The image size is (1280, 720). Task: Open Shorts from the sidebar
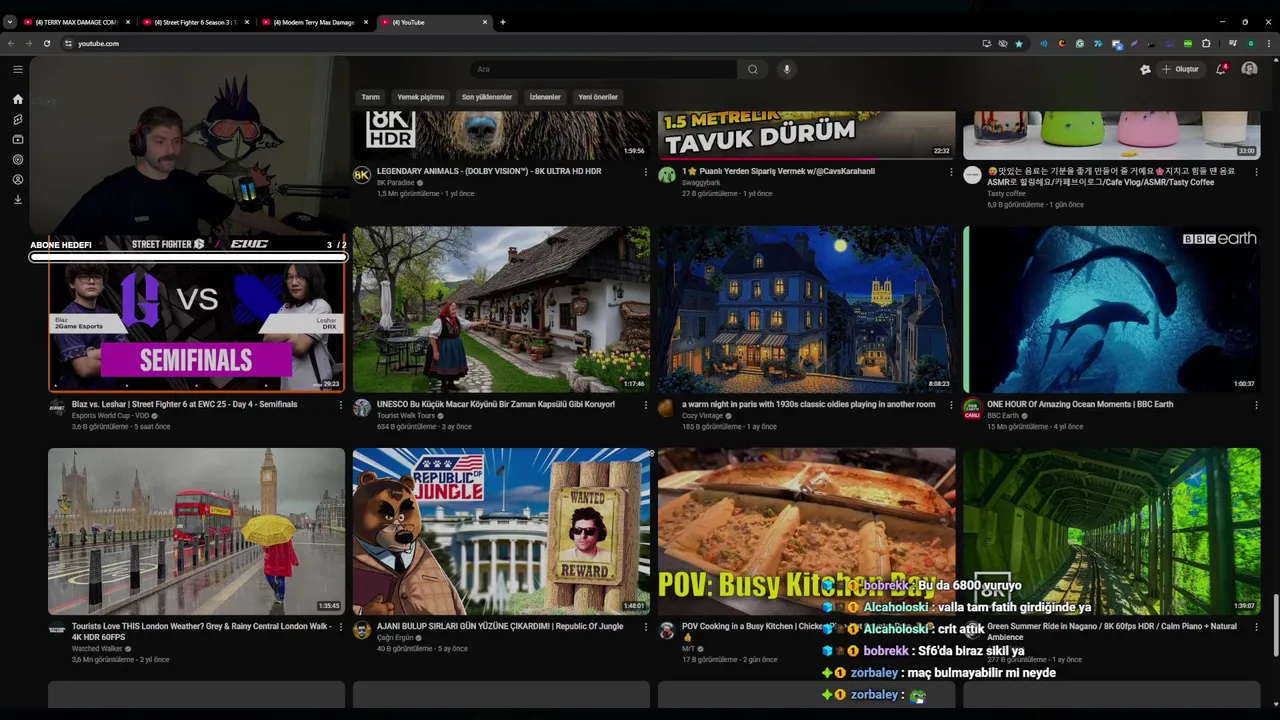coord(17,119)
